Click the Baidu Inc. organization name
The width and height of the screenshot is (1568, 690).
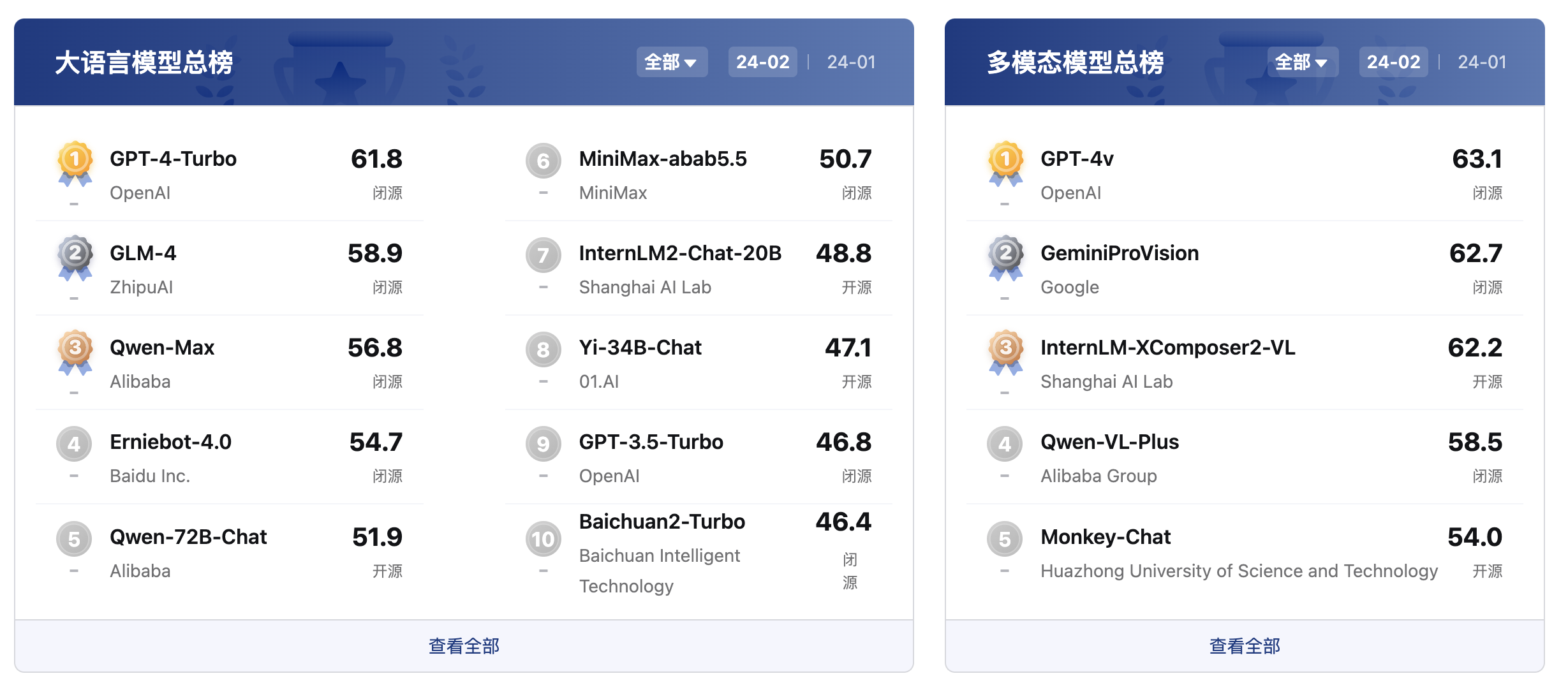tap(150, 476)
